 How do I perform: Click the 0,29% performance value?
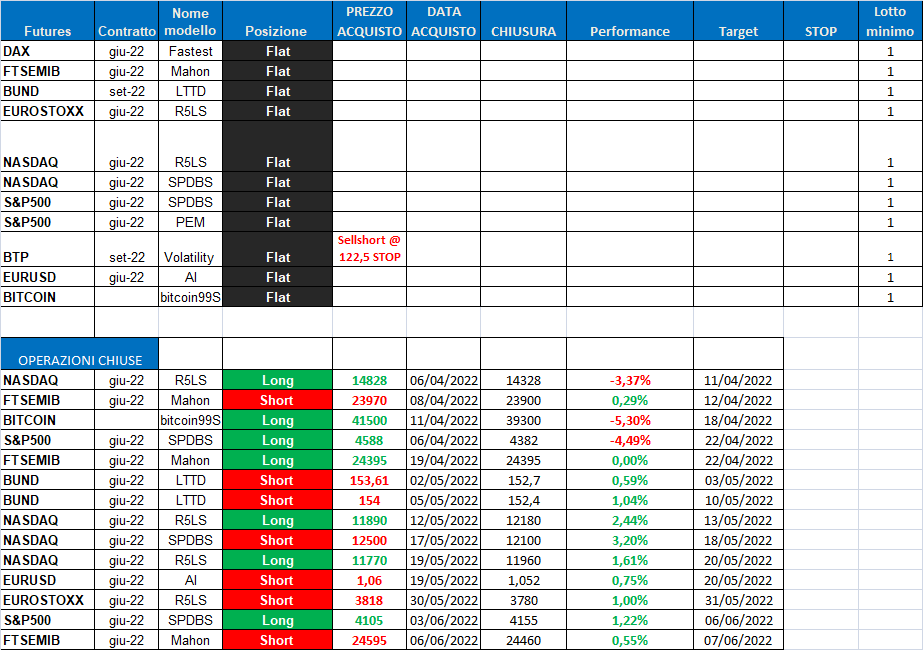click(x=630, y=400)
